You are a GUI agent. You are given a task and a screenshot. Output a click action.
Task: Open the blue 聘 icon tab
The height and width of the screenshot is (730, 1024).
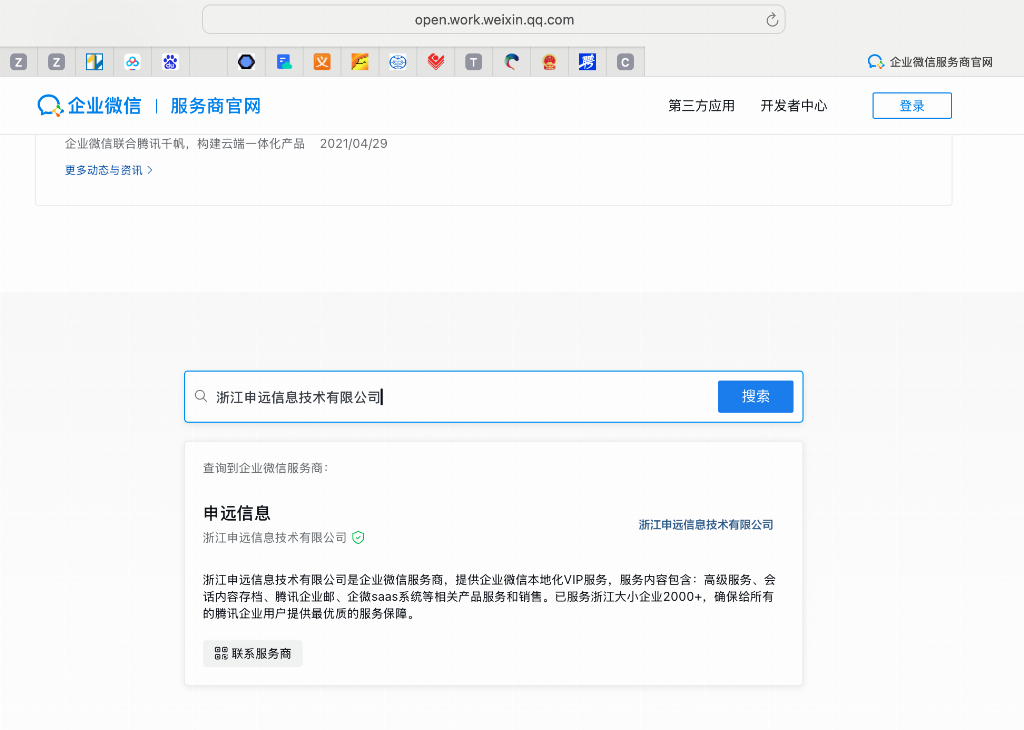[x=587, y=62]
